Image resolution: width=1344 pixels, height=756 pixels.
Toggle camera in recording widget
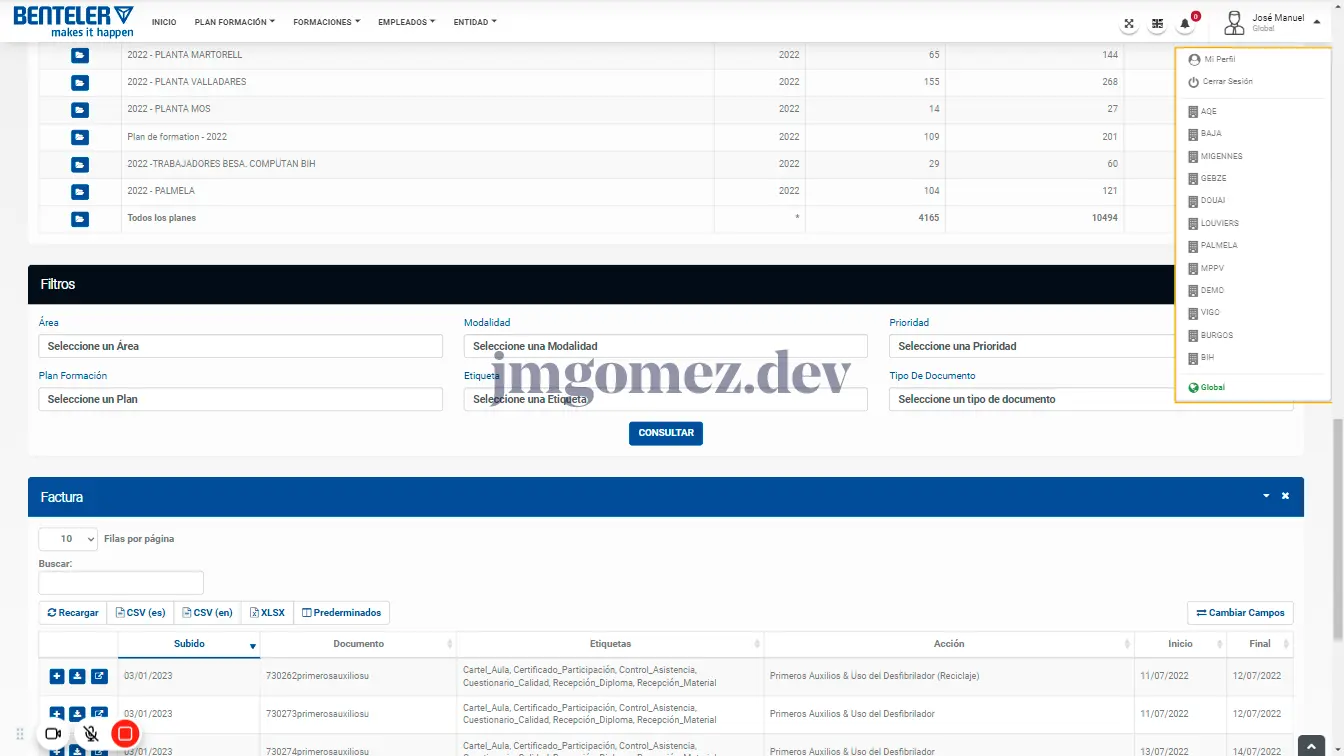tap(54, 734)
